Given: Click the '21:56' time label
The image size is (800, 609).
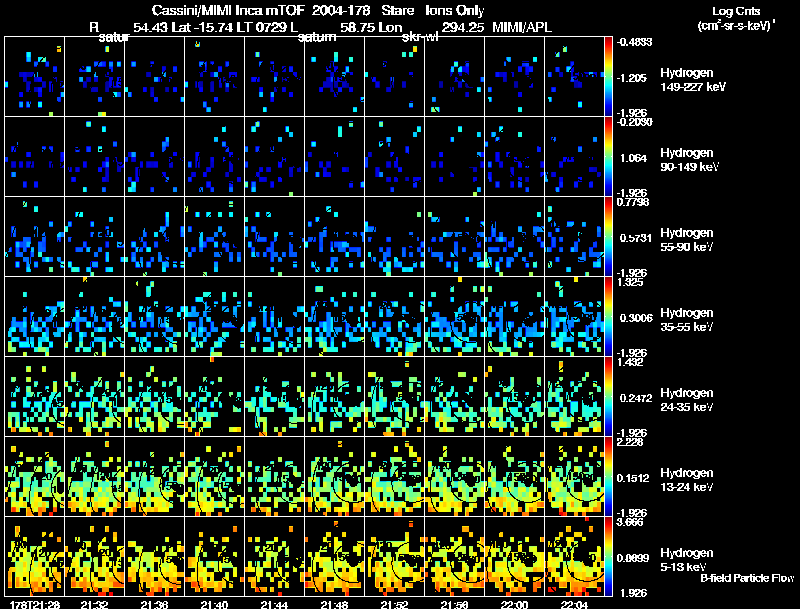Looking at the screenshot, I should 454,605.
